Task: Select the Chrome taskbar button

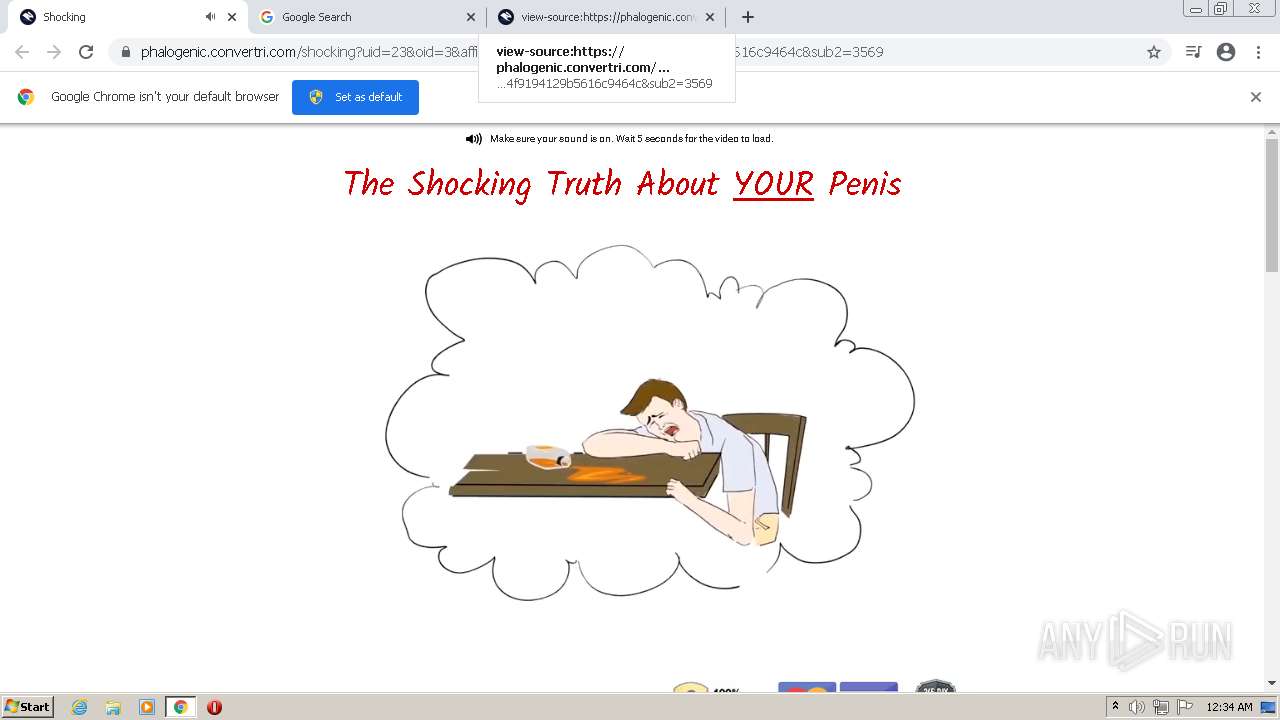Action: (x=180, y=707)
